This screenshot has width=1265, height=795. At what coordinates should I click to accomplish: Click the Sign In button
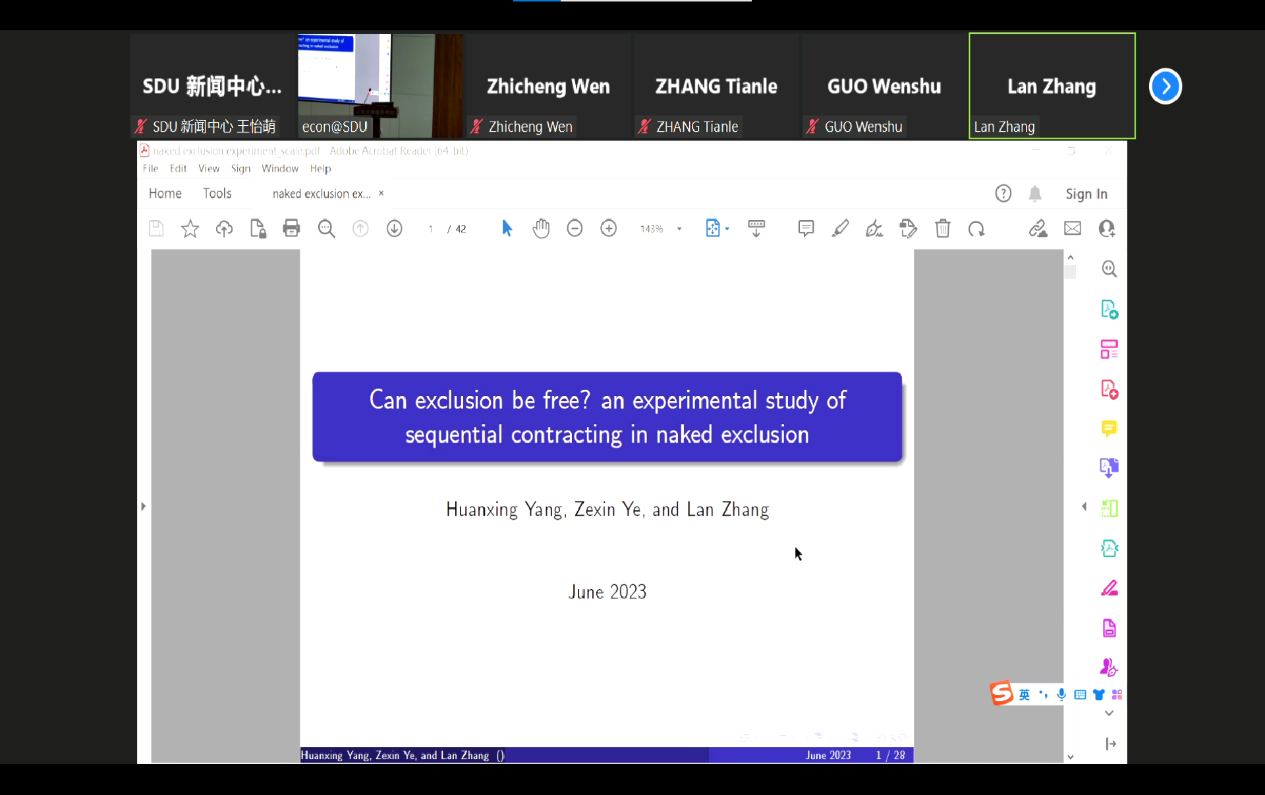click(x=1086, y=194)
